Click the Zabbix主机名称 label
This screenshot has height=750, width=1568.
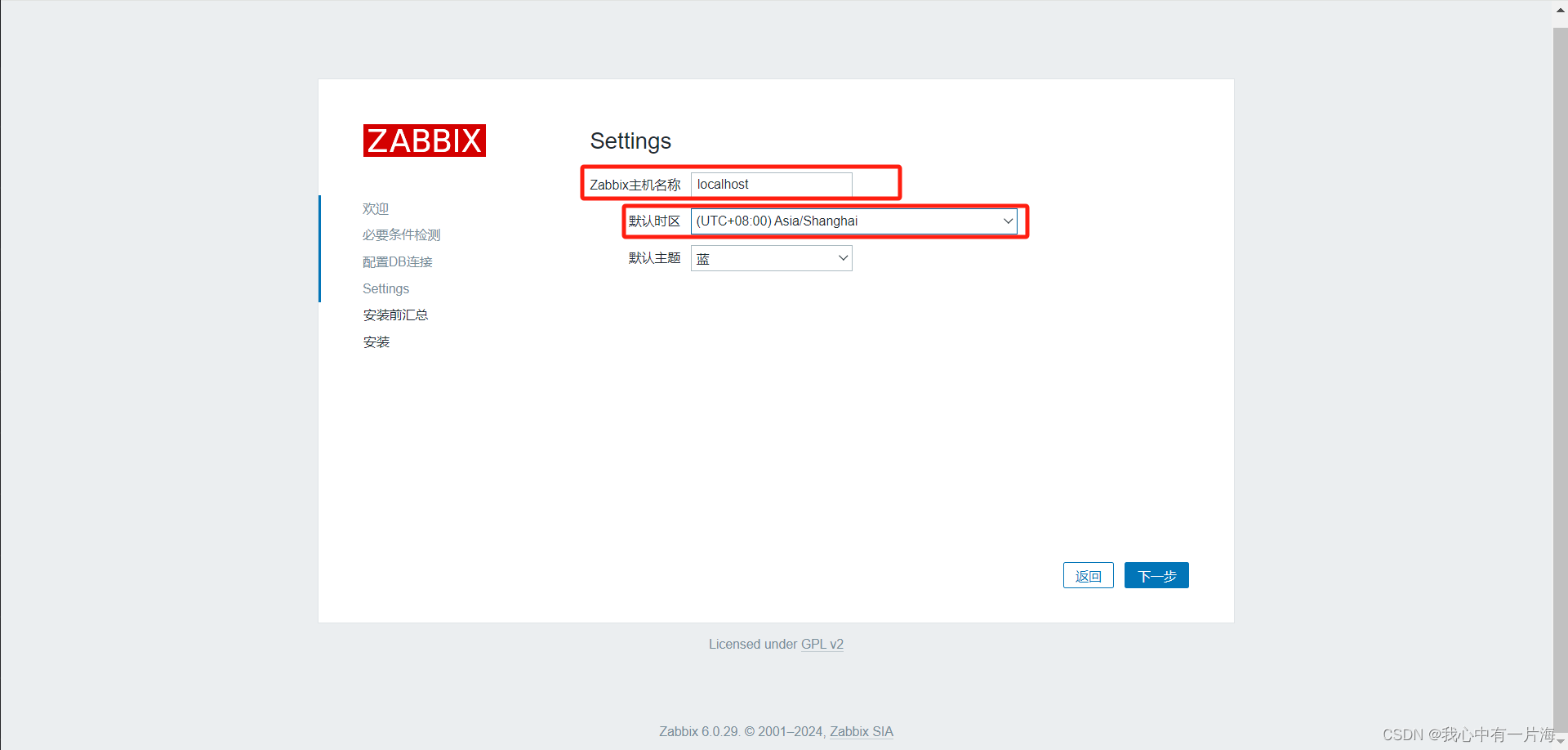pos(635,185)
